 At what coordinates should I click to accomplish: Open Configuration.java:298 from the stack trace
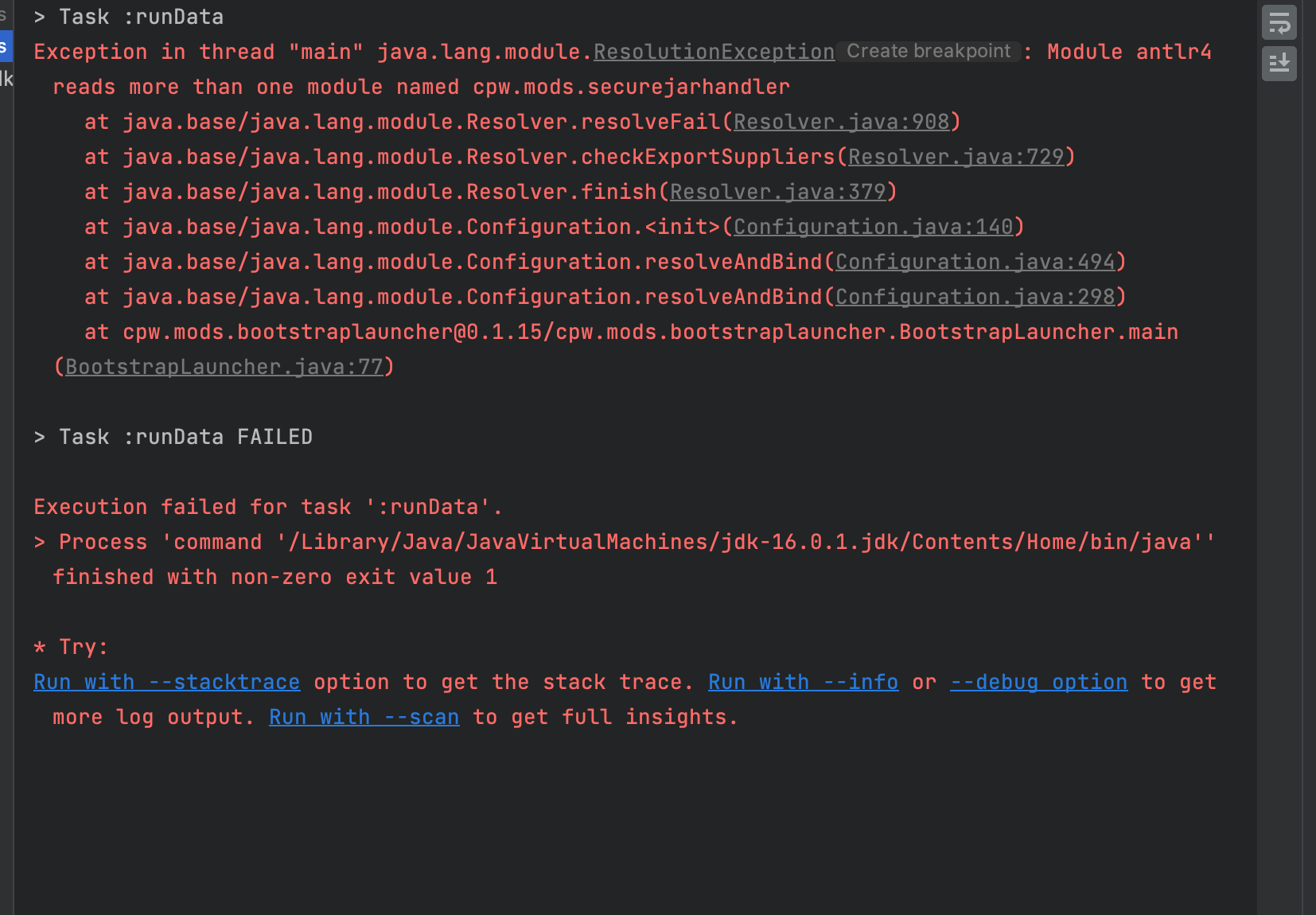tap(976, 297)
